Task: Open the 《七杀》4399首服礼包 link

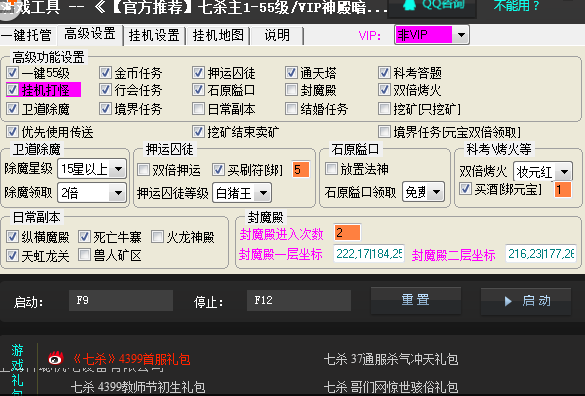Action: (131, 359)
